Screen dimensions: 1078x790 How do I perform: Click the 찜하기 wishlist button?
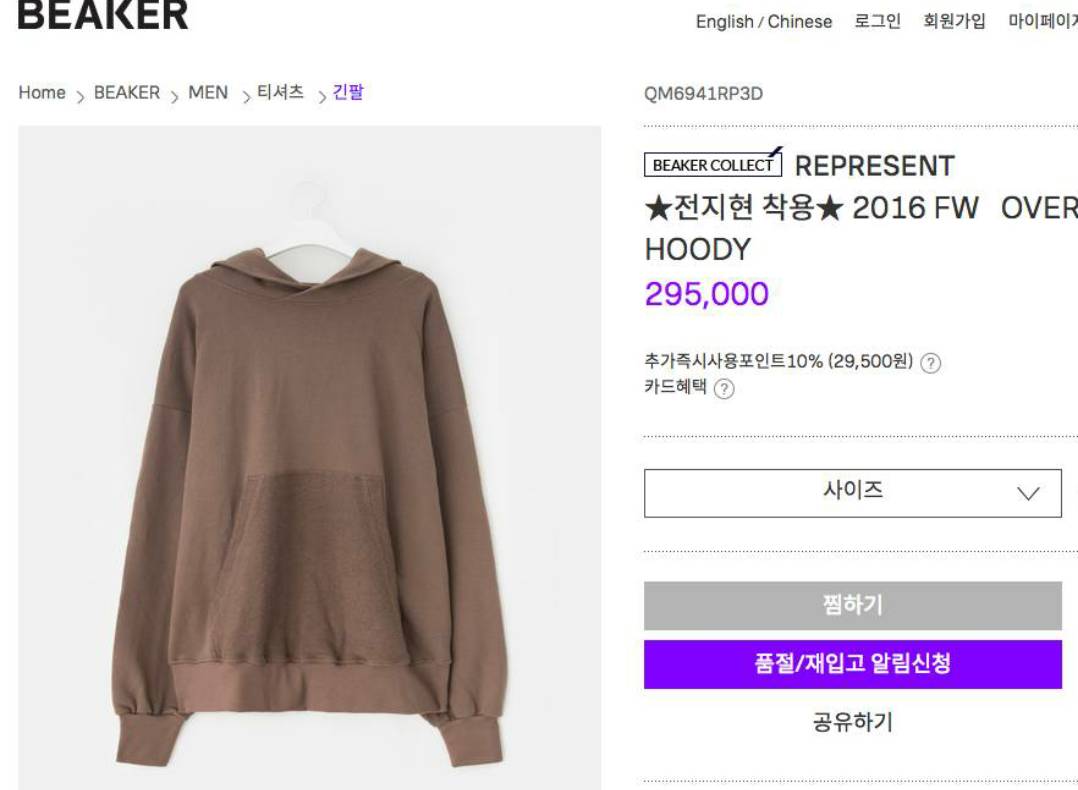[x=852, y=606]
